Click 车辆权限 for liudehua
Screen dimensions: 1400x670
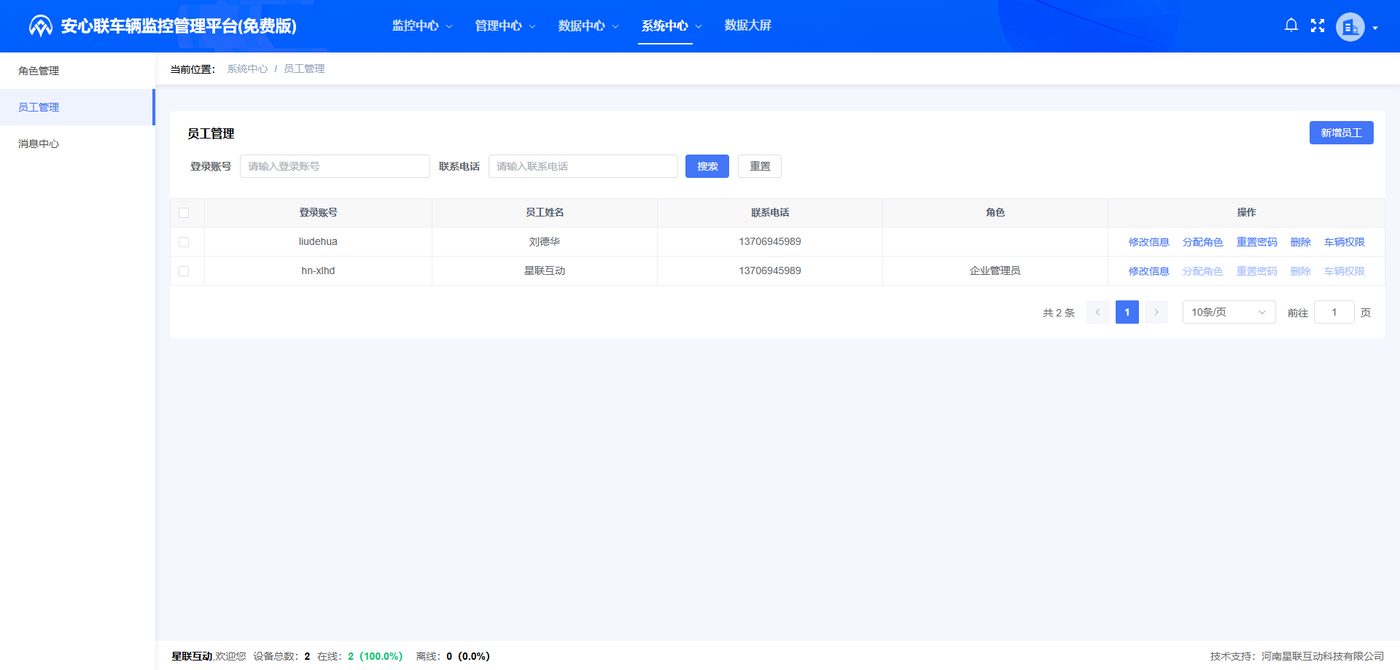(x=1344, y=242)
